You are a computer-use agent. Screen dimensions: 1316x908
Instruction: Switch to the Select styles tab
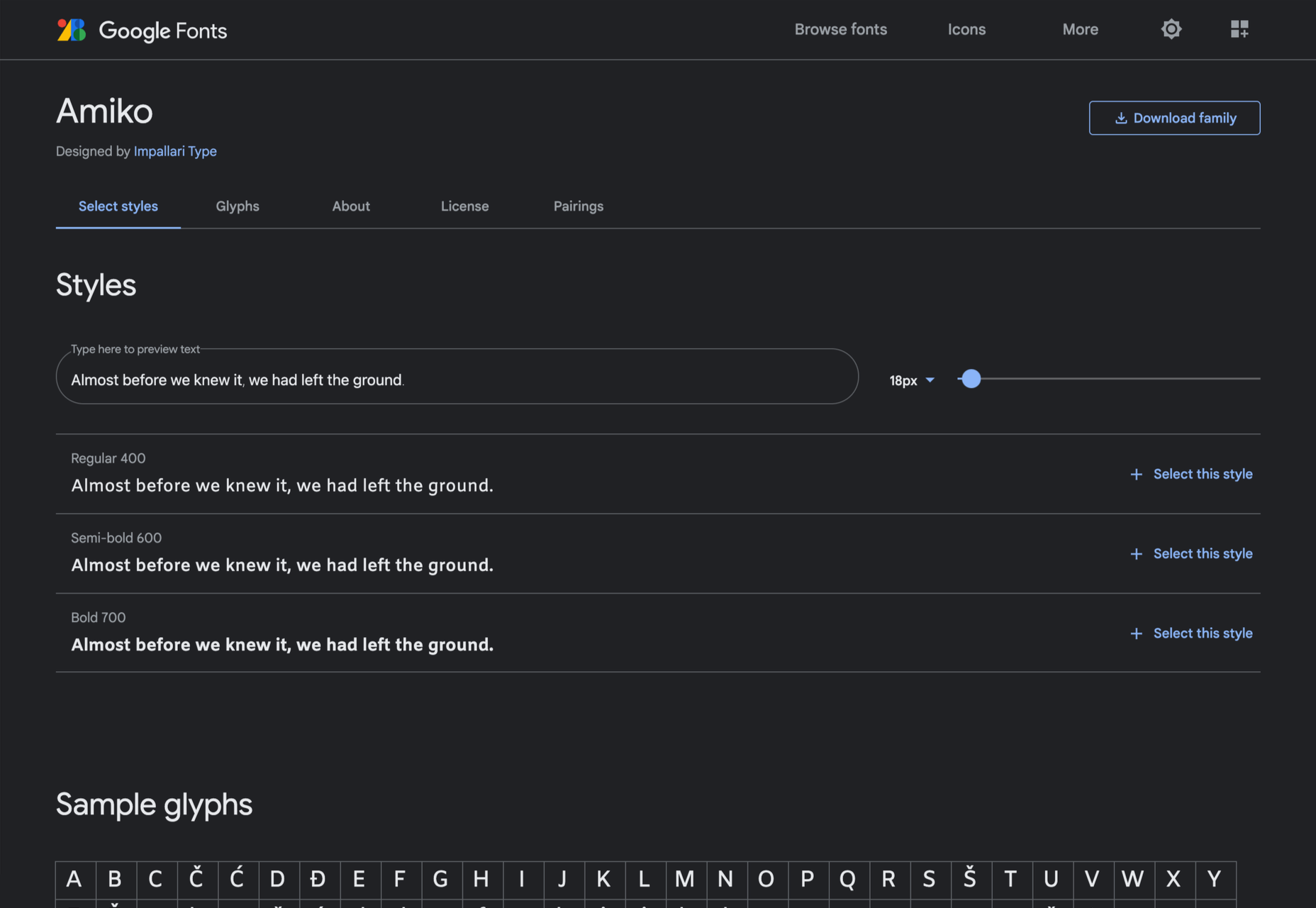point(118,206)
